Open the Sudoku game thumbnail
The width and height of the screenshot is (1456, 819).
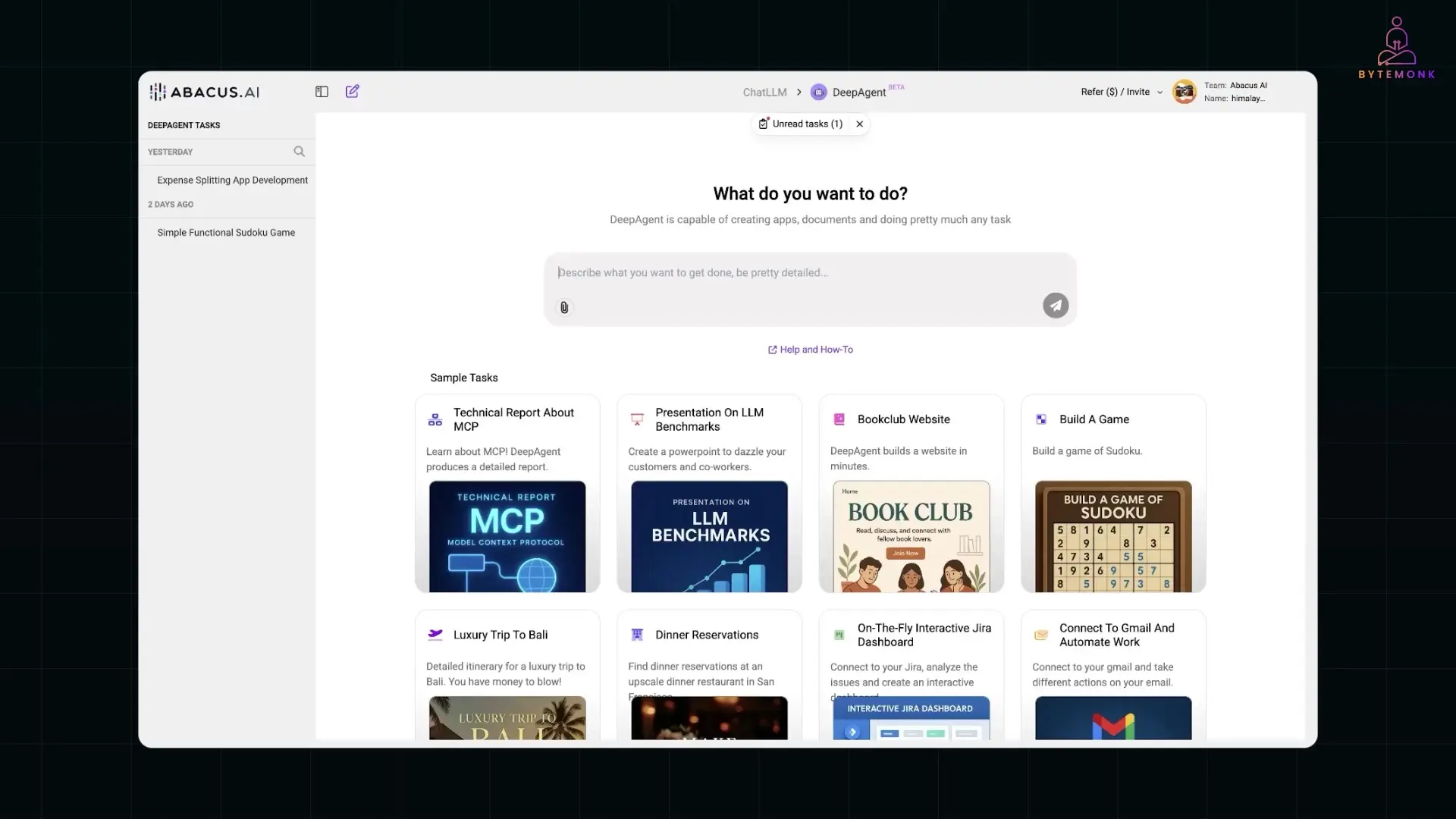1113,536
